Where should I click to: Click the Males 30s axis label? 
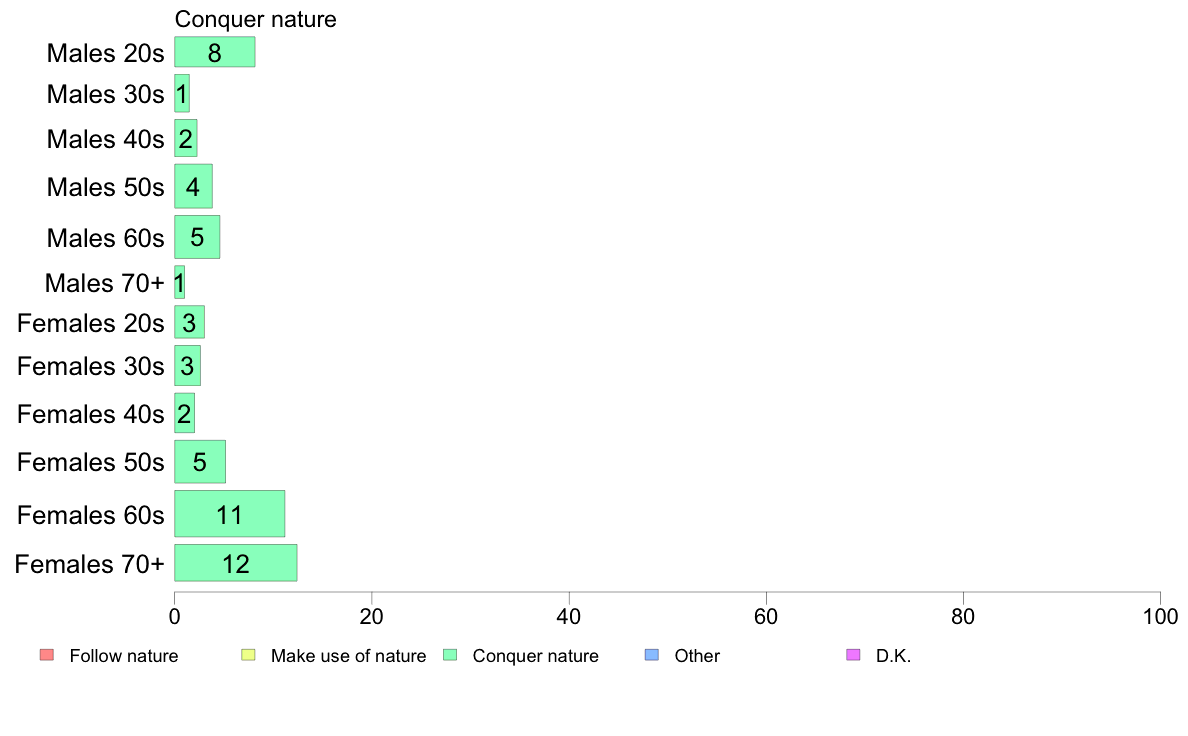click(105, 94)
